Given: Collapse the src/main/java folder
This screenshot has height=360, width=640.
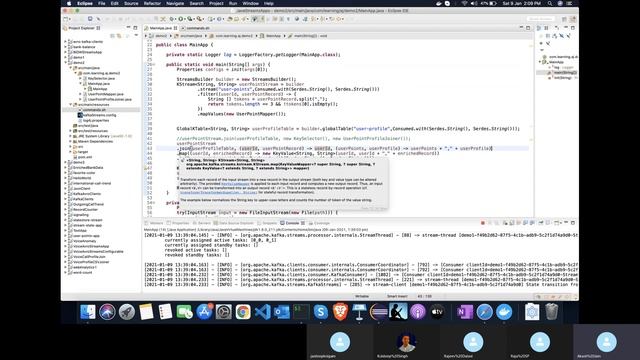Looking at the screenshot, I should point(70,68).
